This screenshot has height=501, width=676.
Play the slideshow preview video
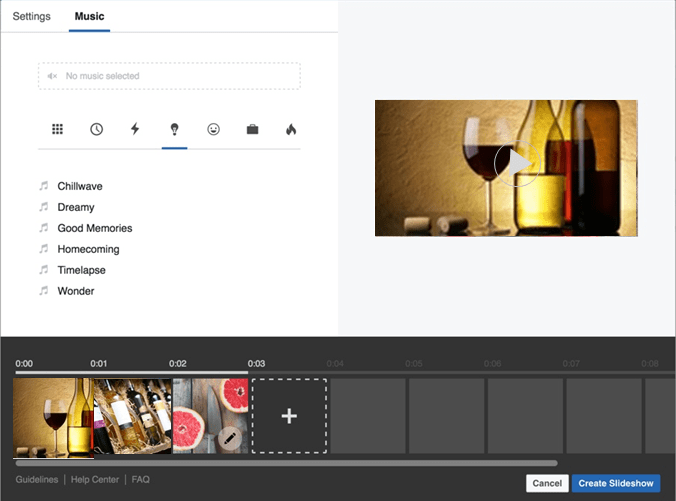pos(516,167)
